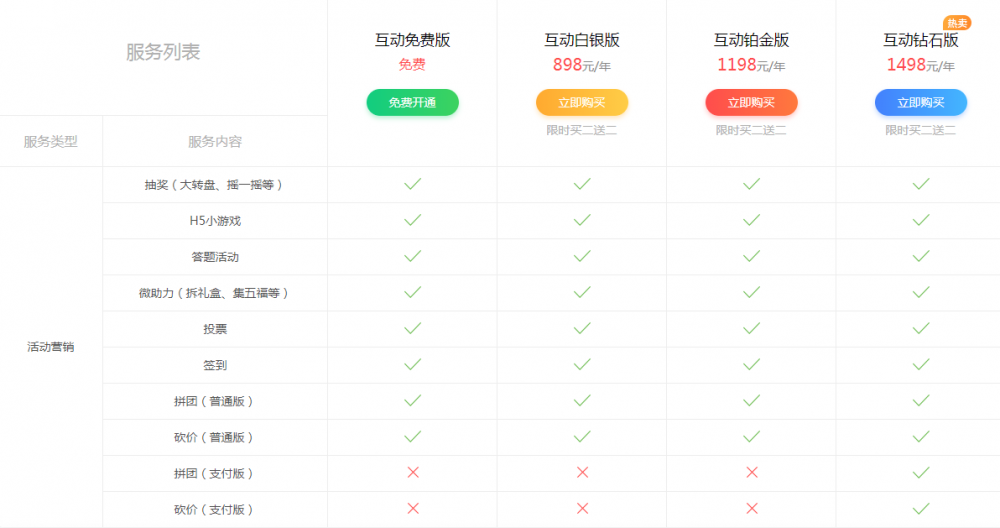Click 限时买二送二 under 互动钻石版
1000x528 pixels.
[921, 130]
